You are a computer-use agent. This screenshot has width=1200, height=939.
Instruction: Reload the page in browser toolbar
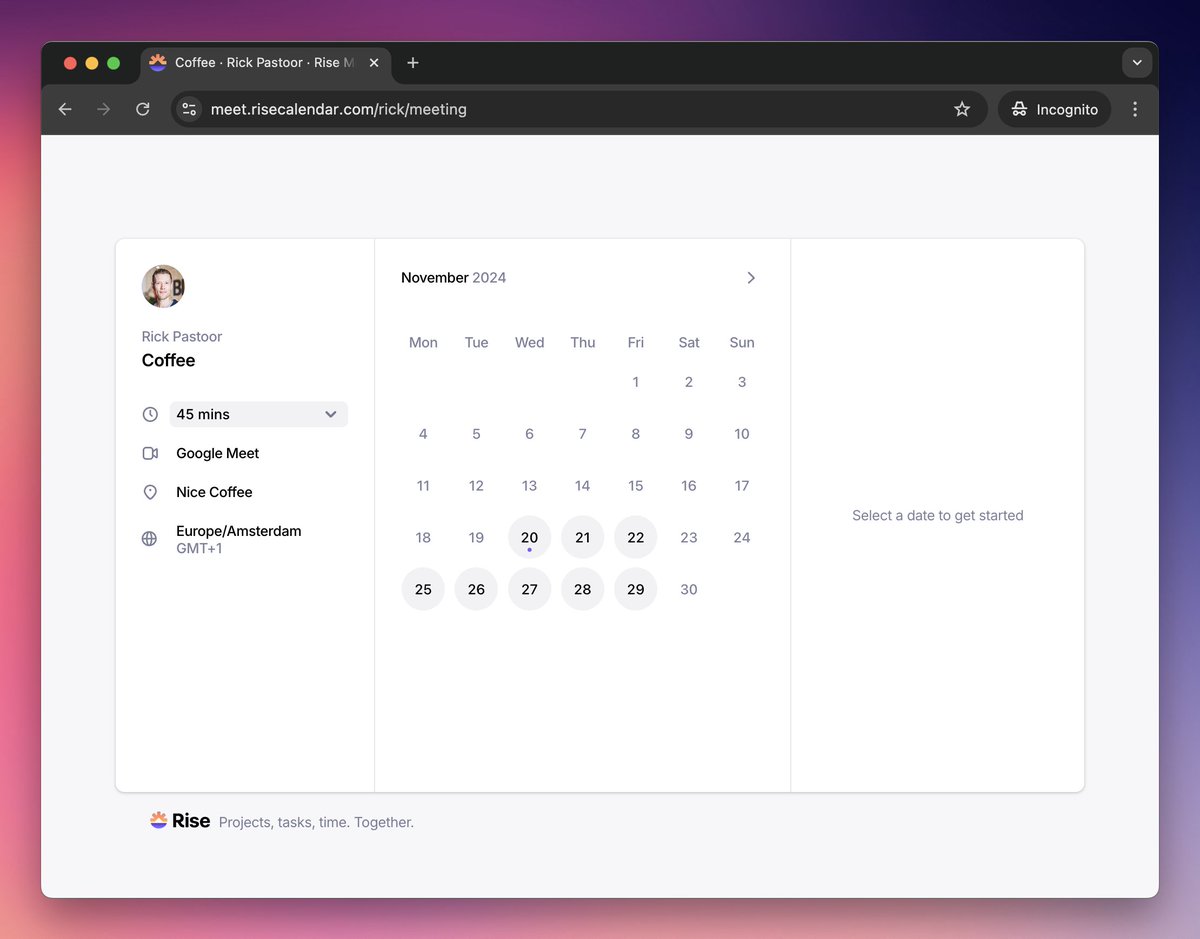coord(143,109)
